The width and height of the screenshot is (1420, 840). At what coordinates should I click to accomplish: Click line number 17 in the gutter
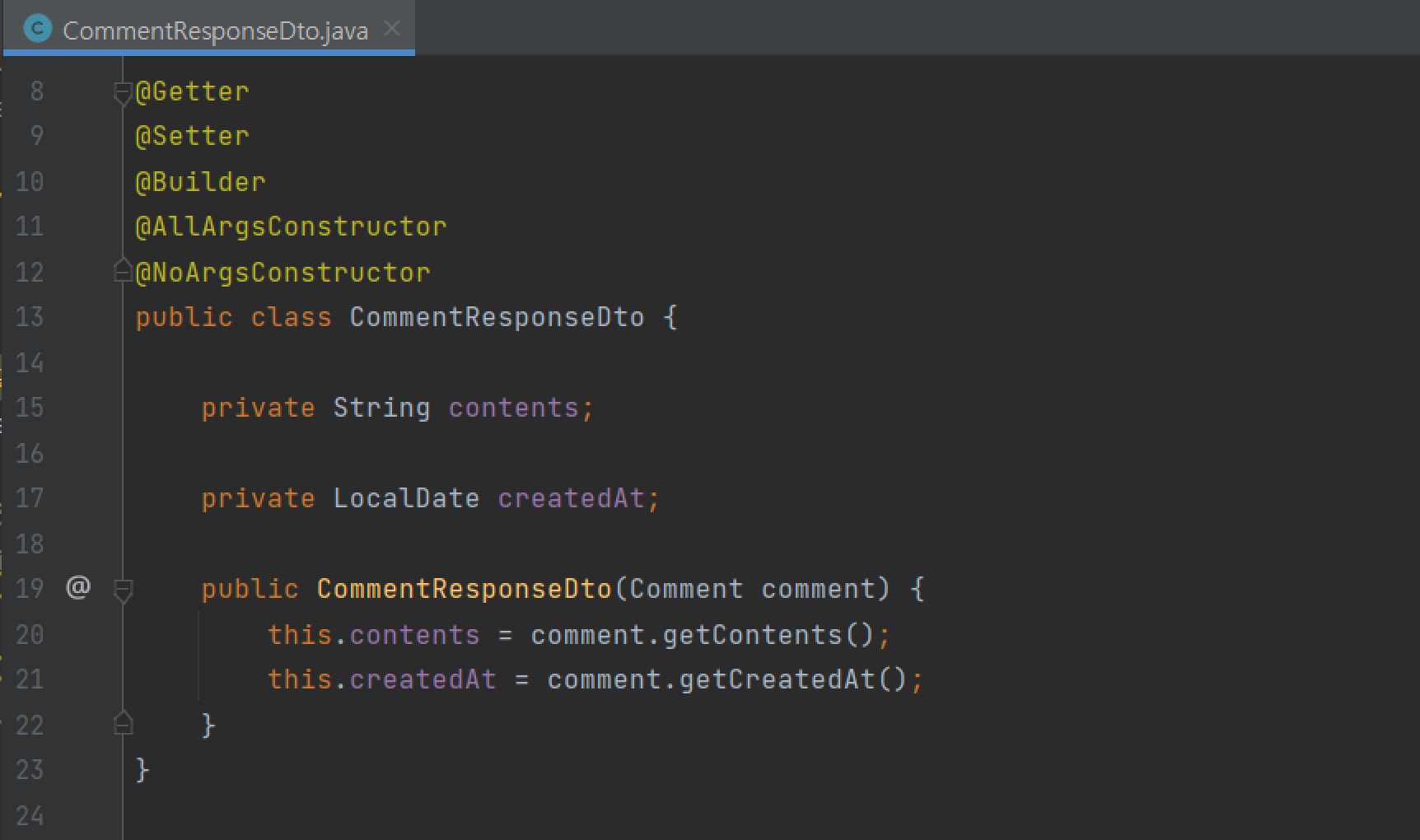[x=30, y=498]
